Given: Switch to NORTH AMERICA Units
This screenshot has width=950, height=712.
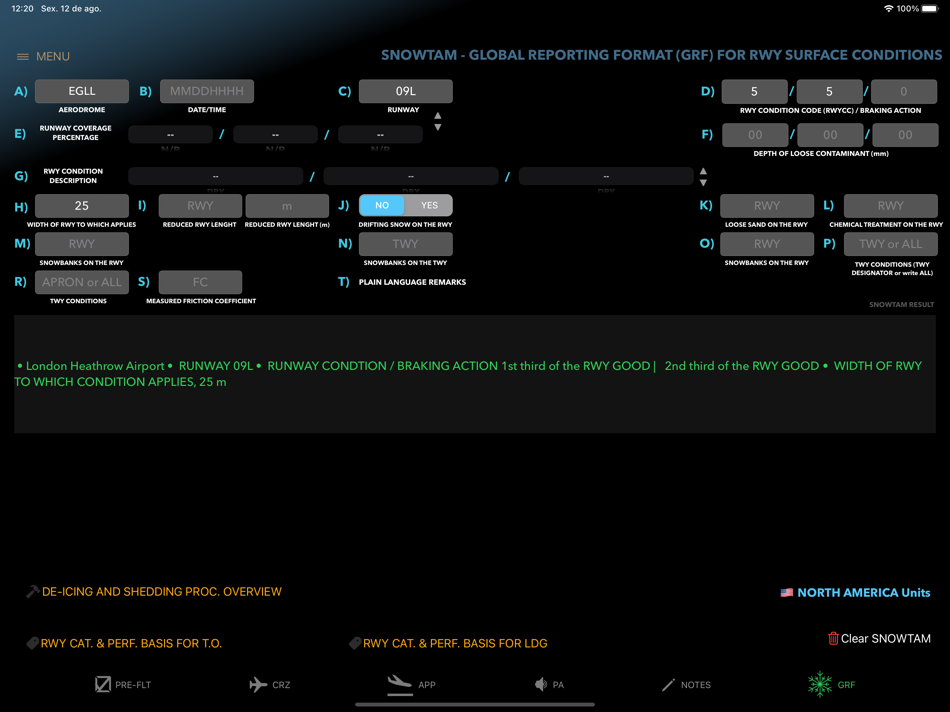Looking at the screenshot, I should [x=863, y=593].
